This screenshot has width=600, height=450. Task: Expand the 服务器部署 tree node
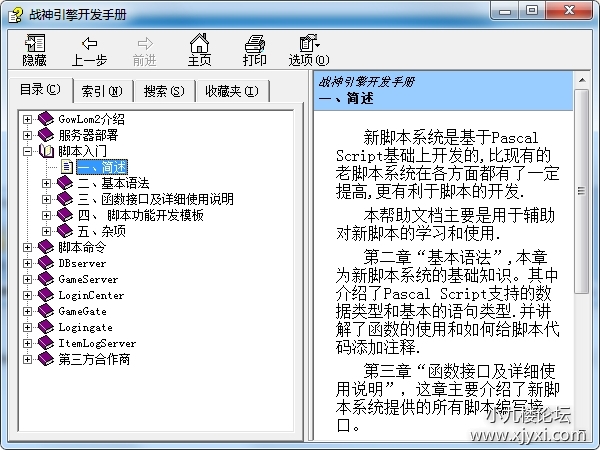[27, 135]
